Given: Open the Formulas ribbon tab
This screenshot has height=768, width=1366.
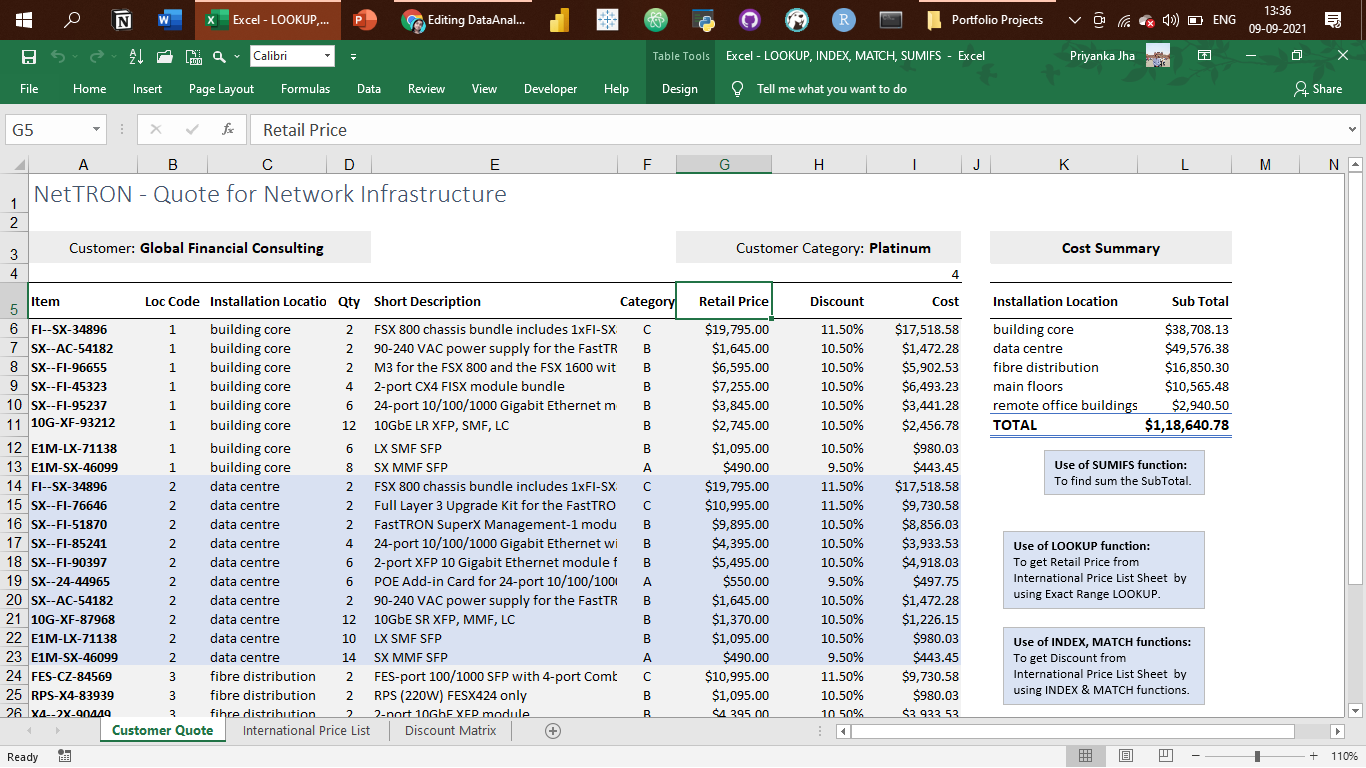Looking at the screenshot, I should (305, 89).
